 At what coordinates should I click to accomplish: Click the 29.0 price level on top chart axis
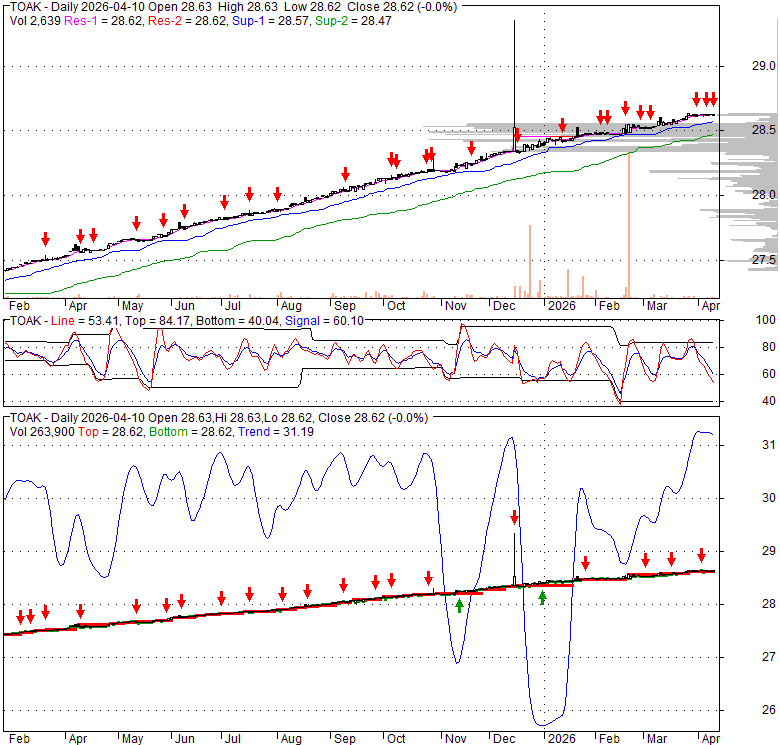pos(764,66)
